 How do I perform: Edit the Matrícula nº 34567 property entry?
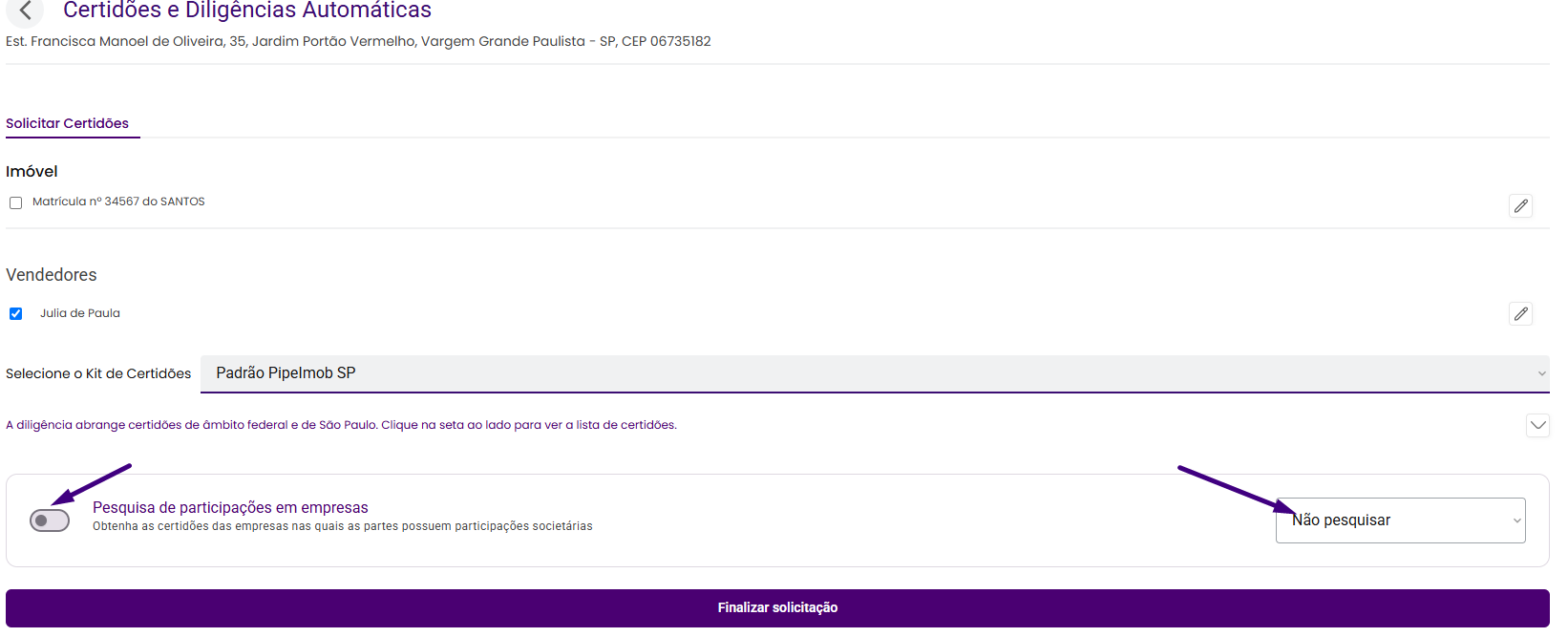[1520, 205]
